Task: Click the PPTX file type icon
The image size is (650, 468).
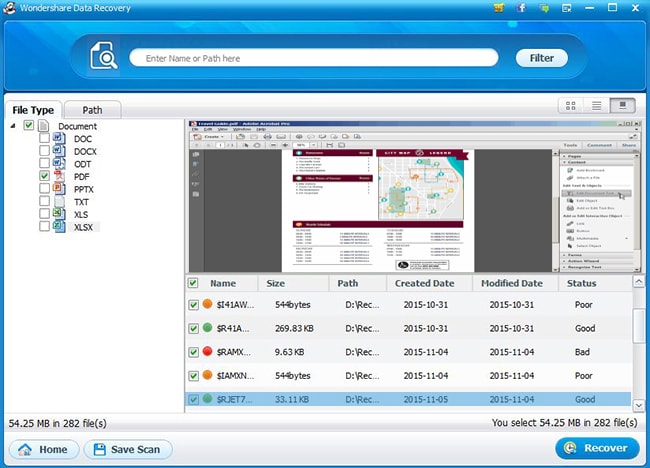Action: pos(59,189)
